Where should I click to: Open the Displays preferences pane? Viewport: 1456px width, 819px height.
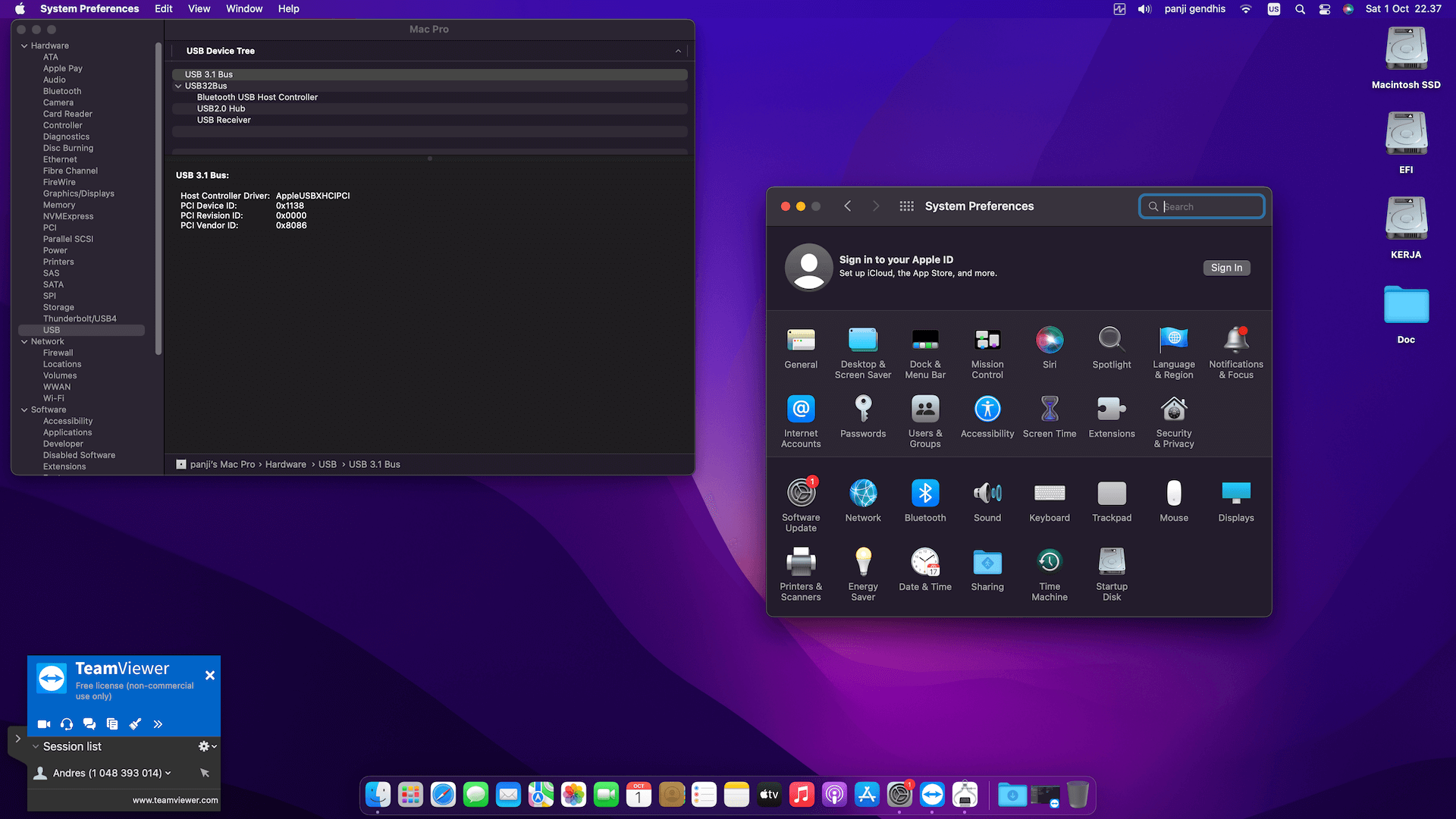point(1236,501)
